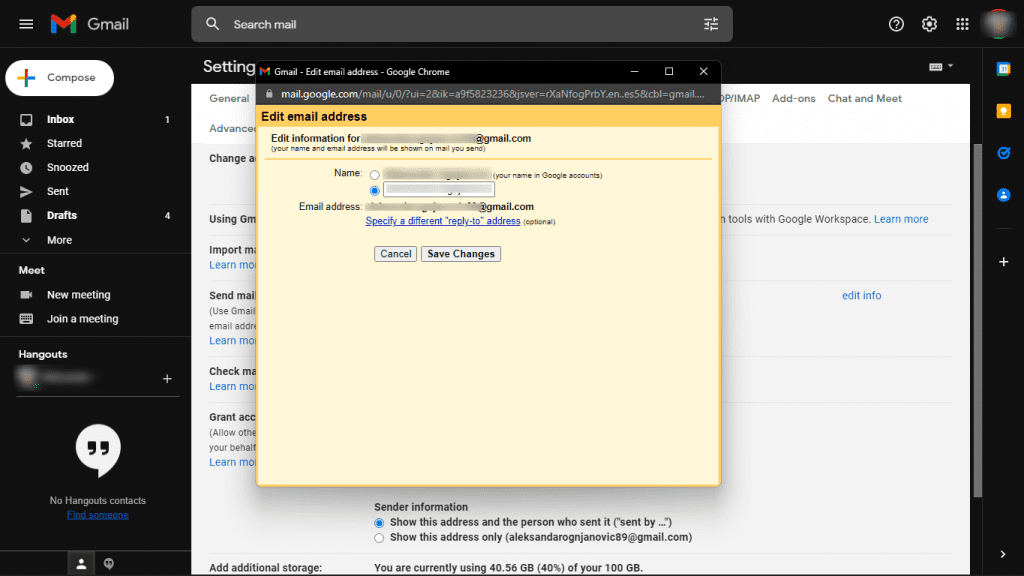The width and height of the screenshot is (1024, 576).
Task: Click the custom name text field
Action: pyautogui.click(x=439, y=189)
